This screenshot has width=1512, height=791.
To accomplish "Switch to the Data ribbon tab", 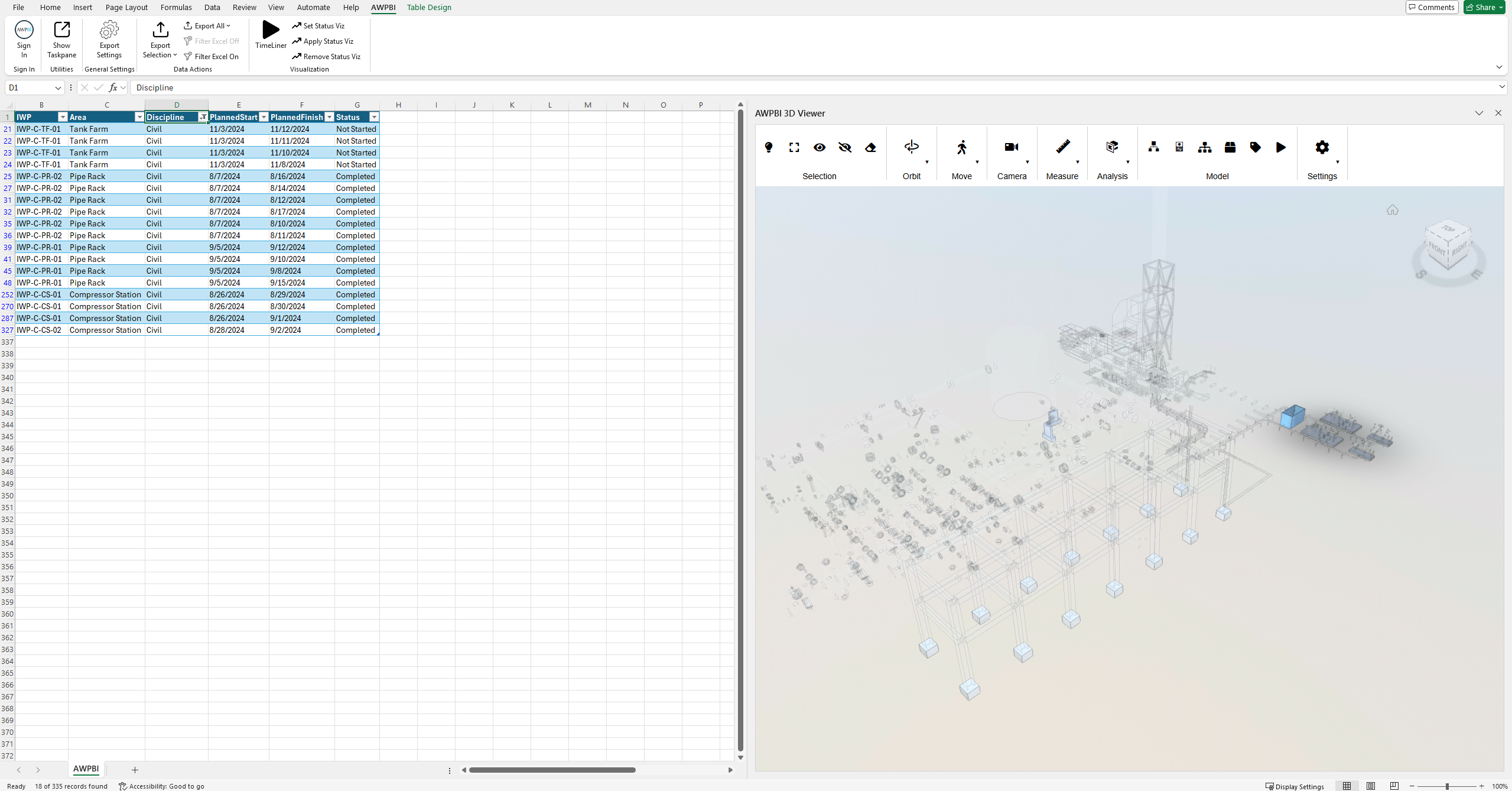I will point(212,7).
